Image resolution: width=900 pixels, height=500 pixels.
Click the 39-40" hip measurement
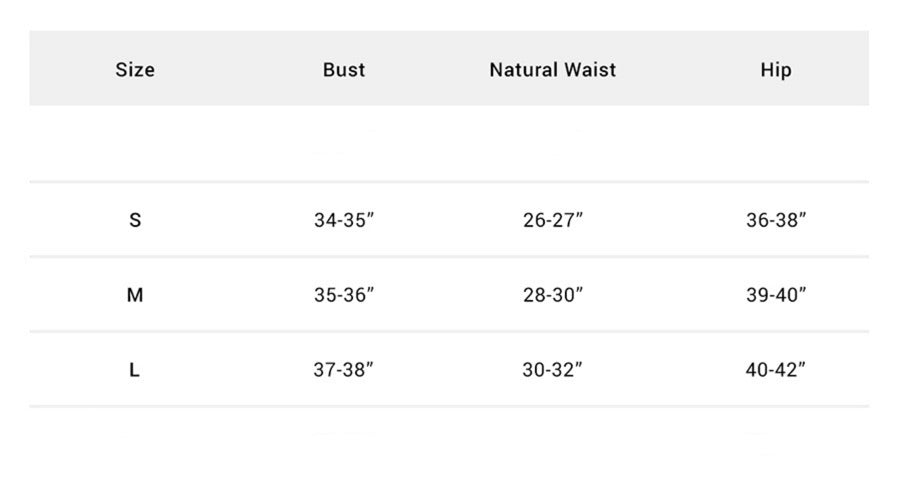pyautogui.click(x=776, y=294)
